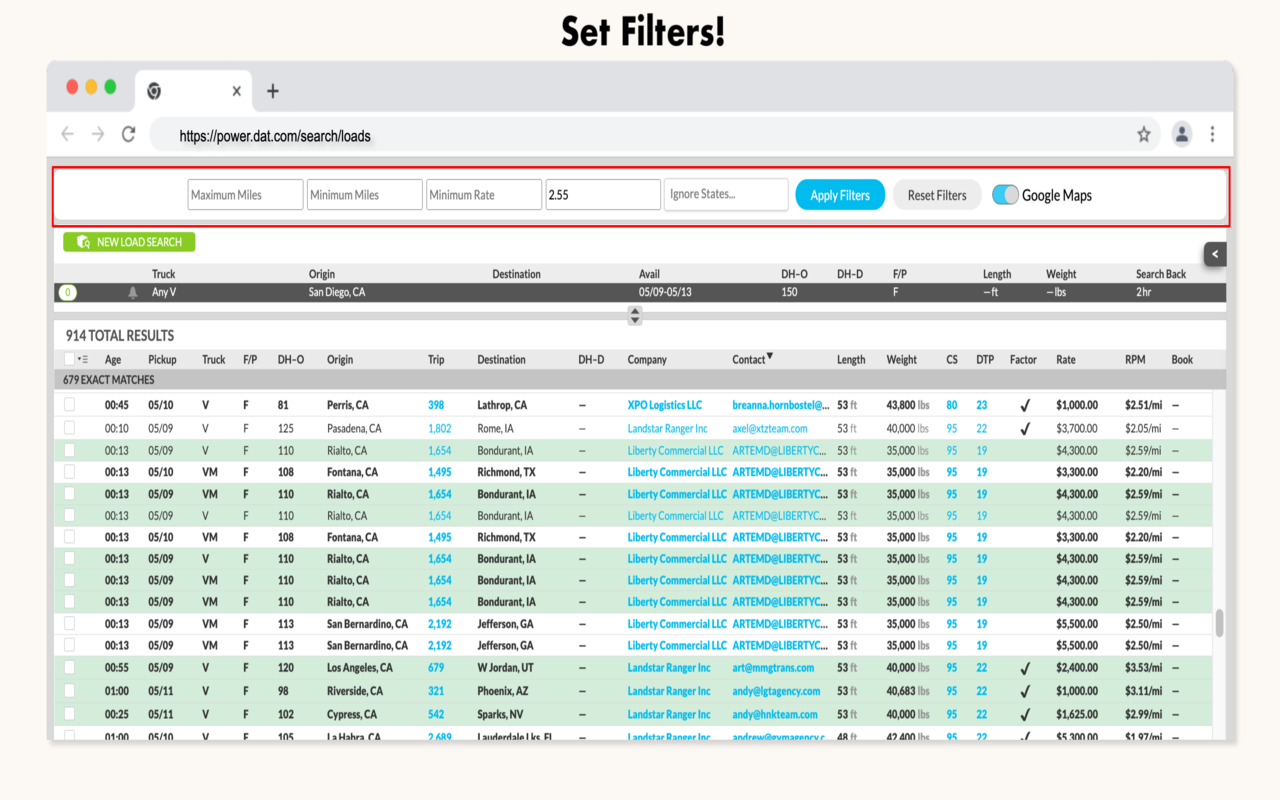
Task: Sort results by the Trip column header
Action: pyautogui.click(x=436, y=360)
